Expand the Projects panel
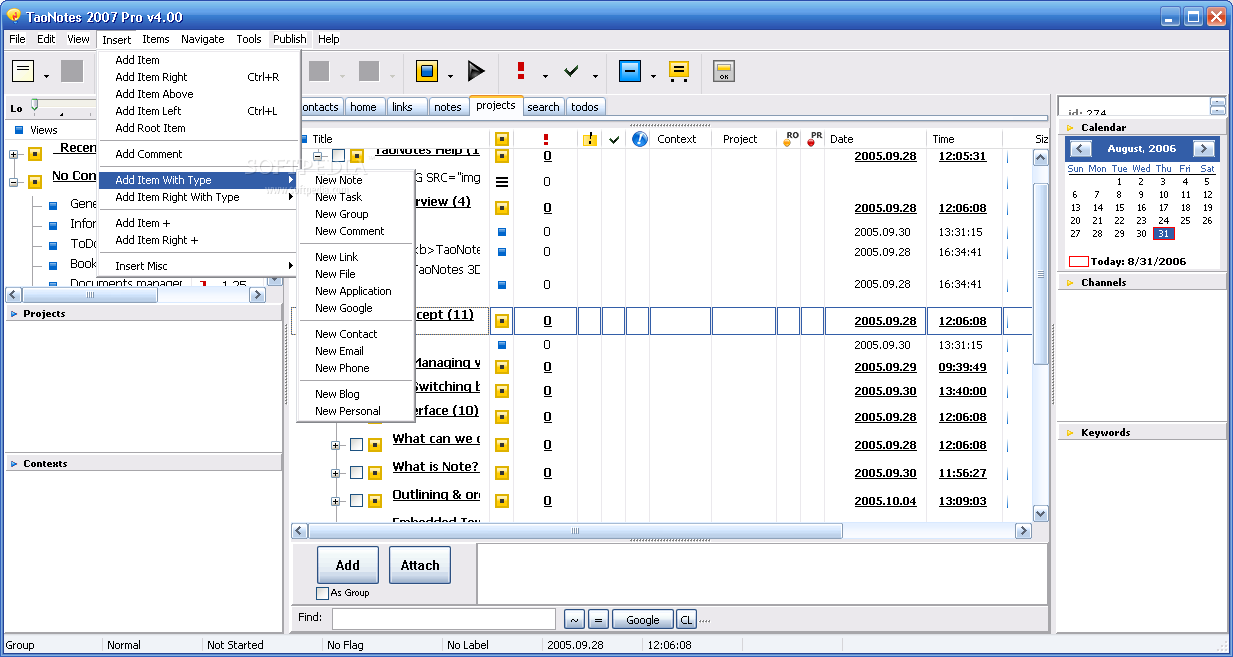Viewport: 1233px width, 657px height. click(14, 314)
